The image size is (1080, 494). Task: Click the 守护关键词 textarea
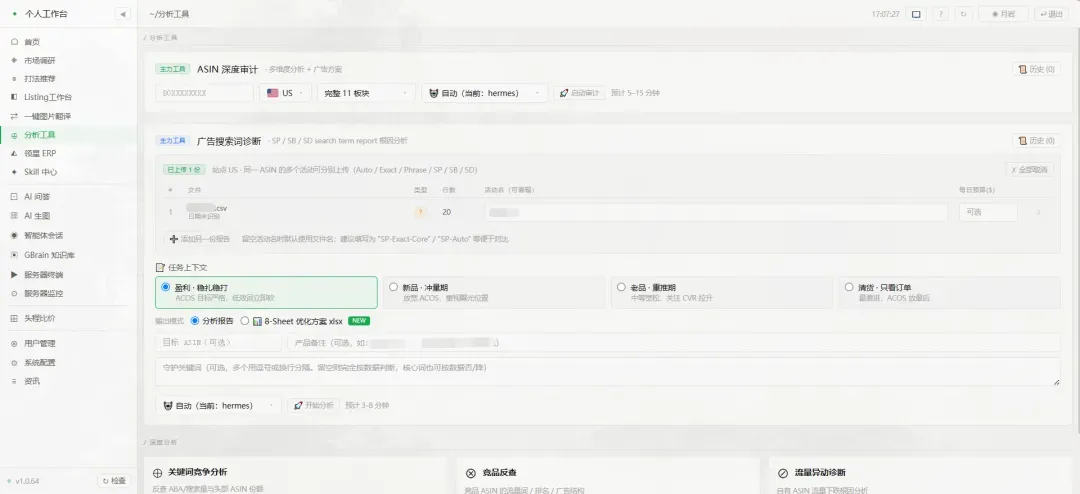click(608, 371)
